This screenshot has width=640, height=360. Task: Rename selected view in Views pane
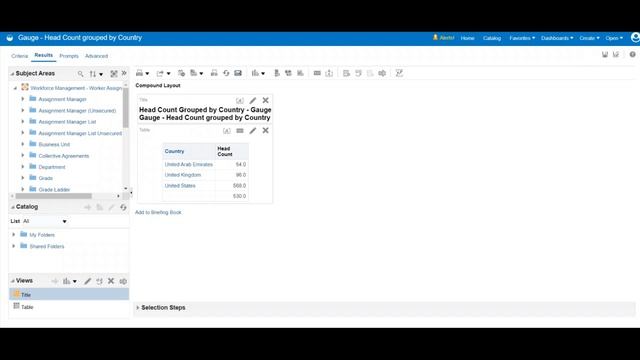[x=123, y=281]
